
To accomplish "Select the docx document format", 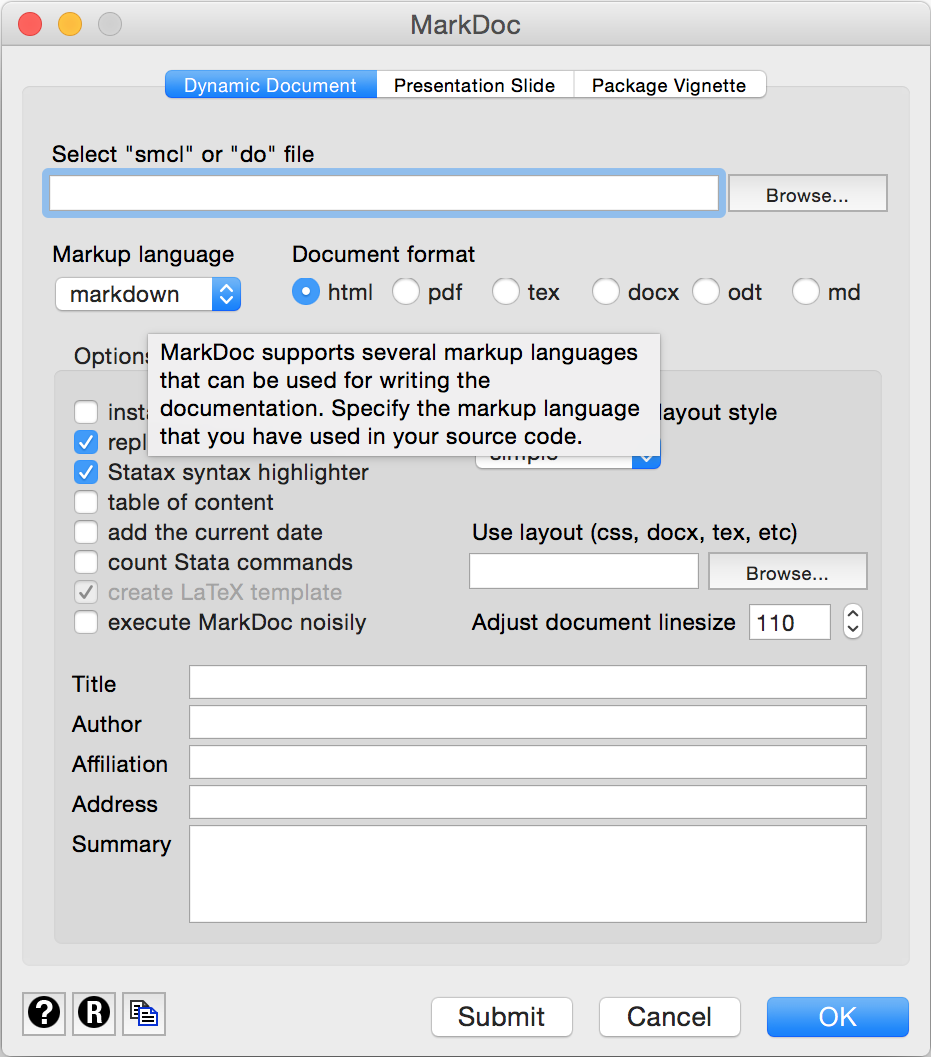I will tap(606, 292).
